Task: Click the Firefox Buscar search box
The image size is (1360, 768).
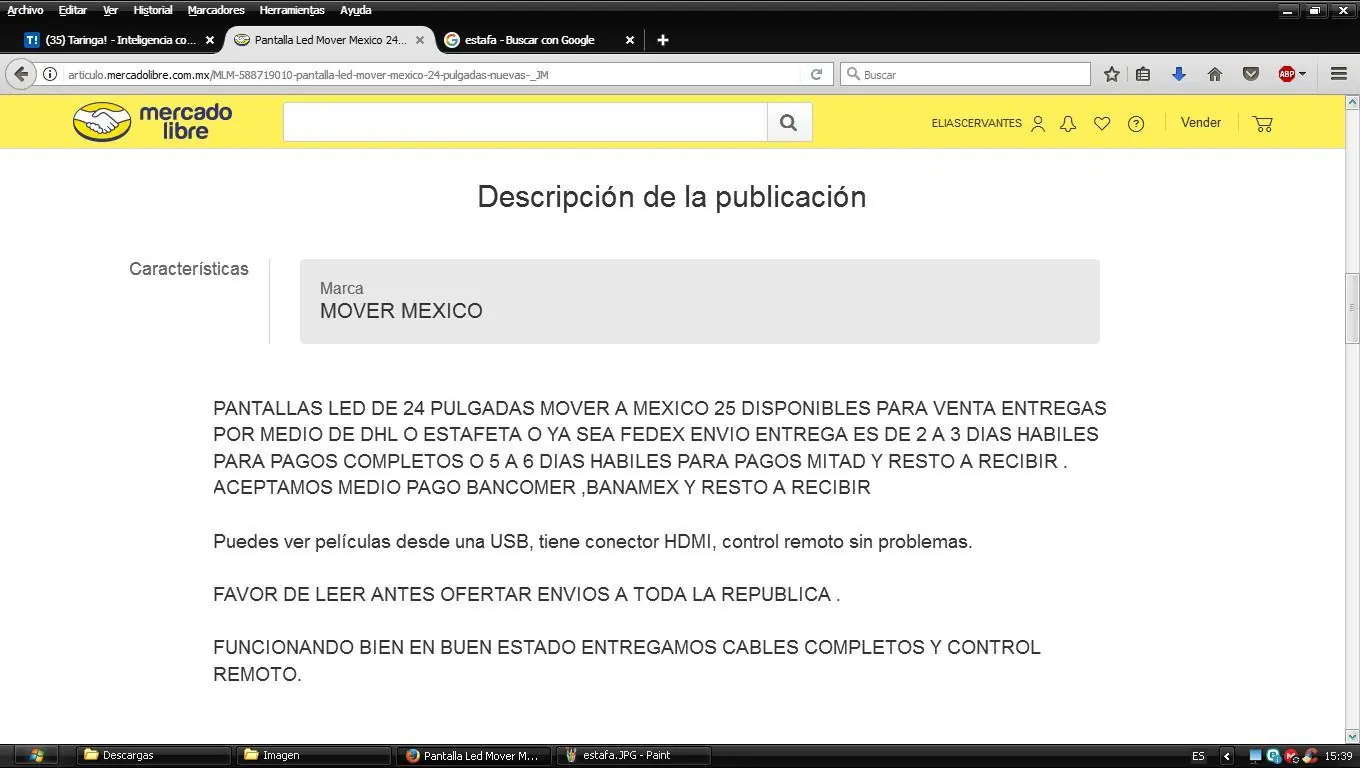Action: pyautogui.click(x=965, y=74)
